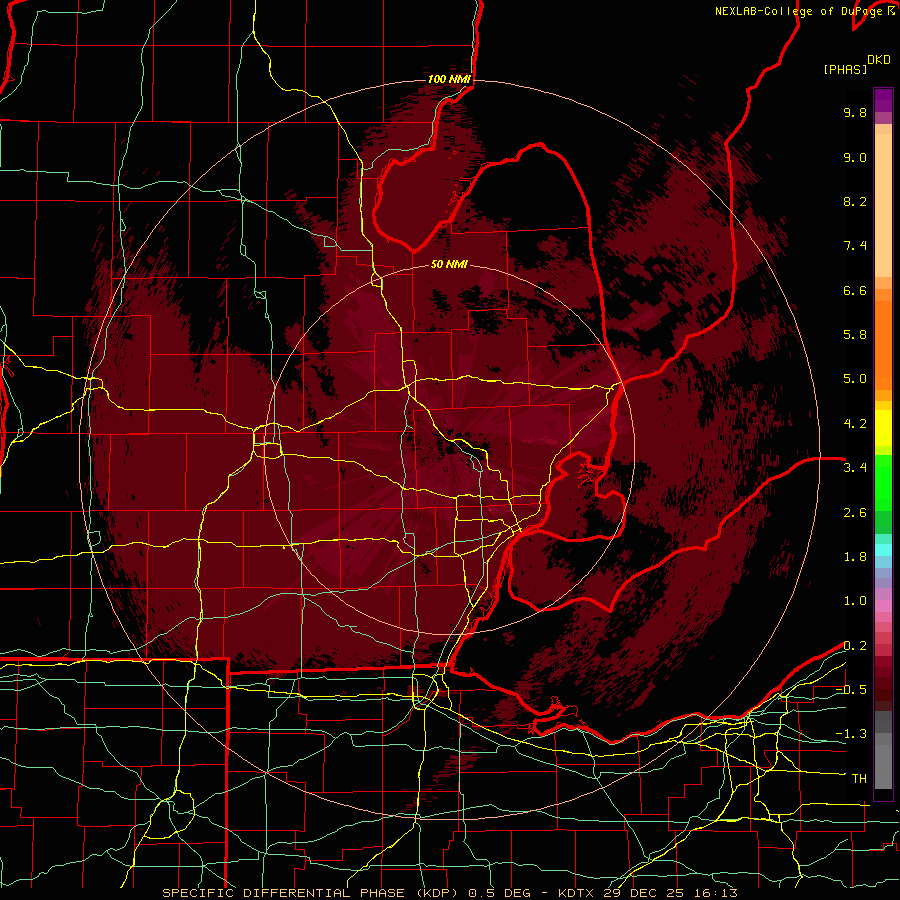
Task: Select the 4.2 legend value
Action: coord(855,424)
